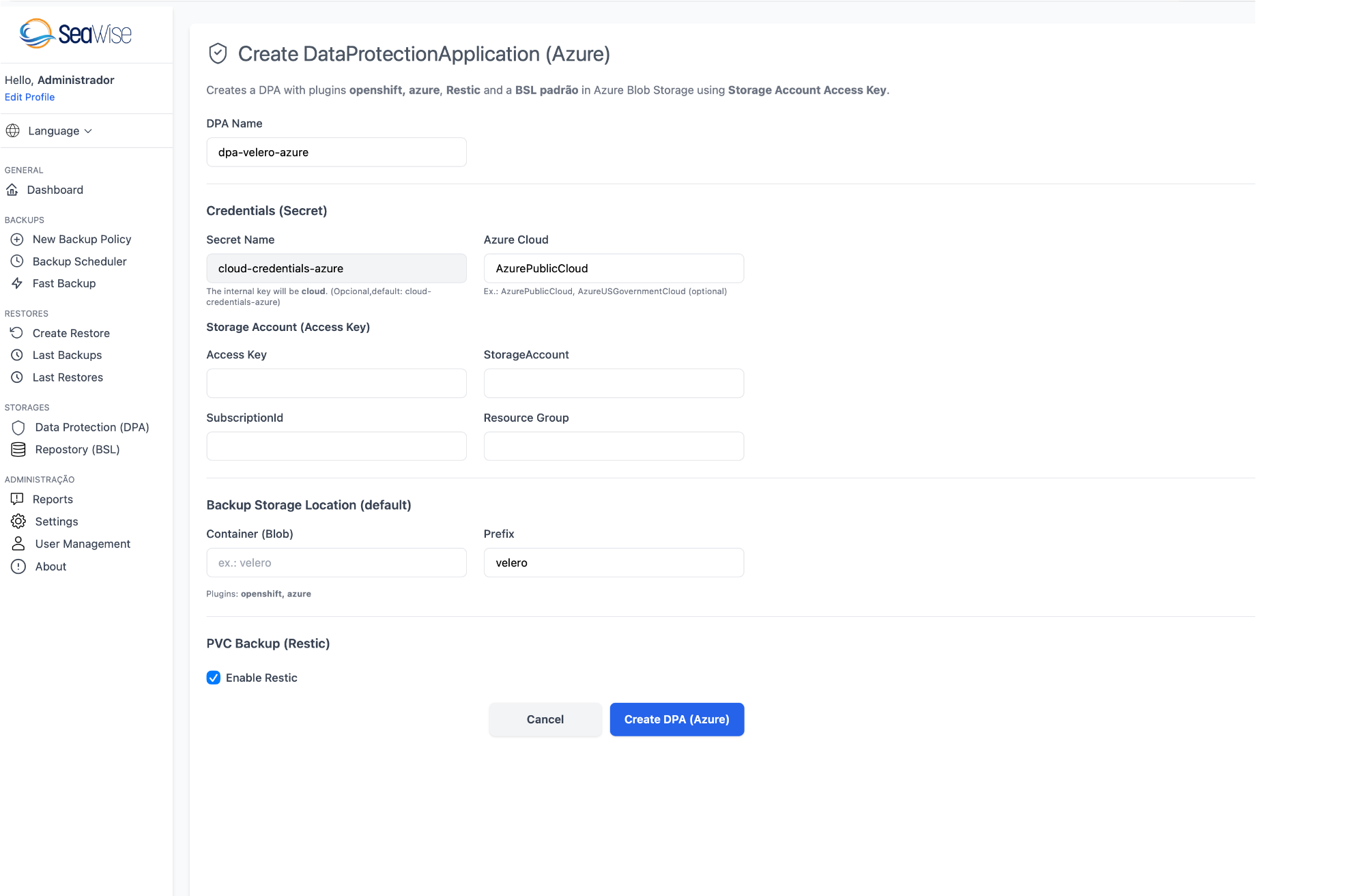
Task: Open Backup Scheduler menu item
Action: pyautogui.click(x=79, y=261)
